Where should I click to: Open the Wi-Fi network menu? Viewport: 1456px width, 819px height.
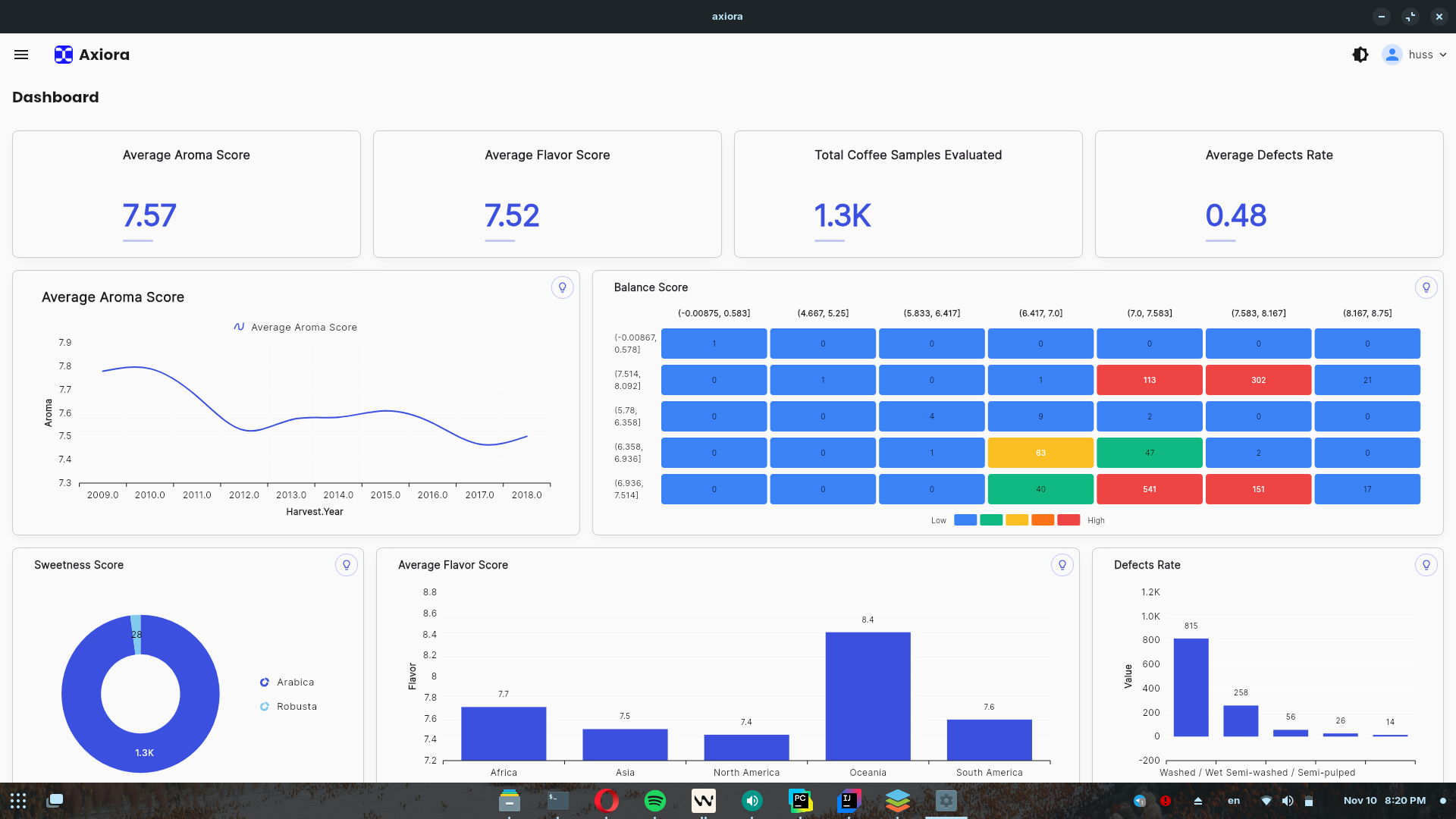(1265, 800)
